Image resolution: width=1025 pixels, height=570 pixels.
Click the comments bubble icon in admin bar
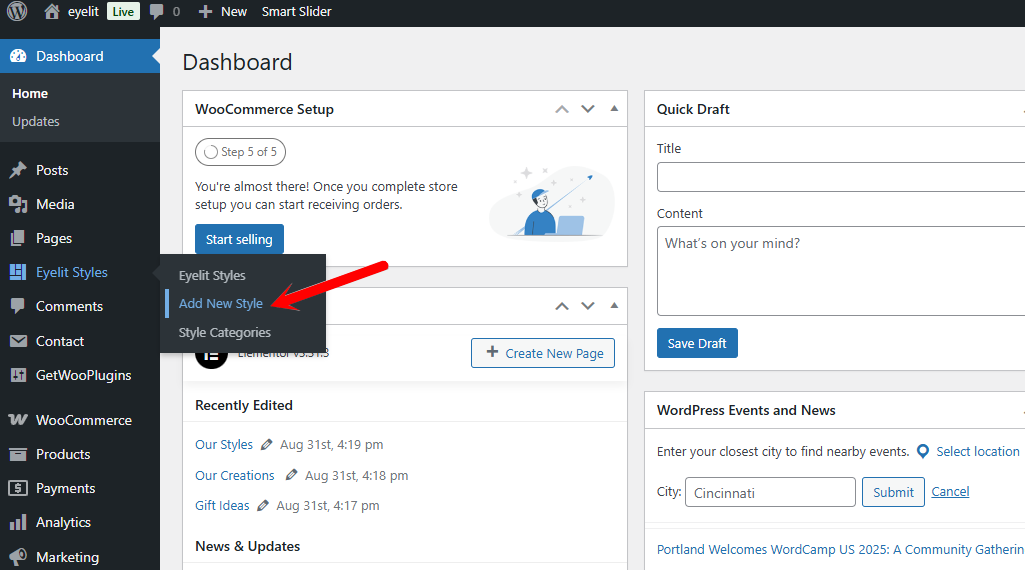(x=157, y=12)
